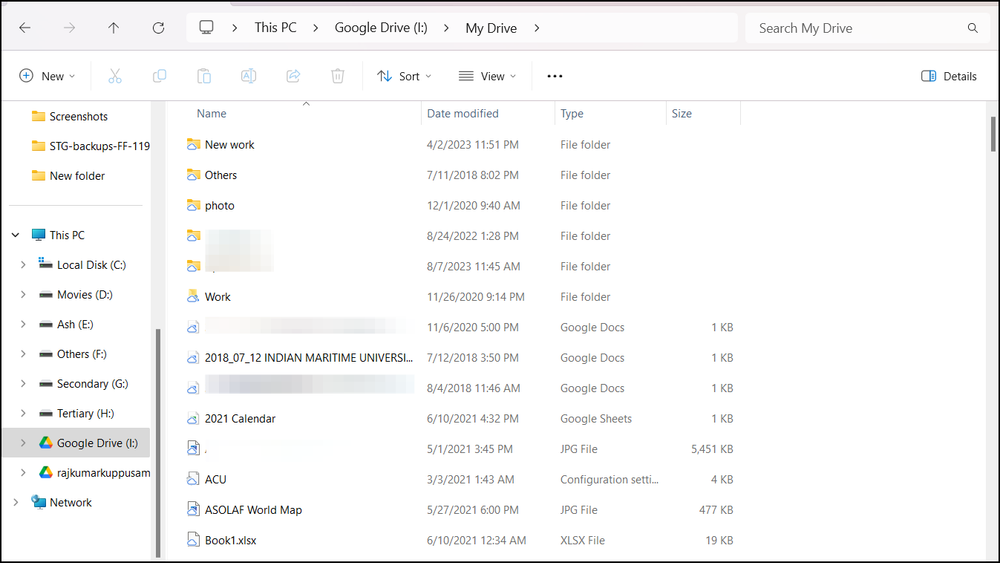The image size is (1000, 563).
Task: Click navigation pane scrollbar
Action: point(158,442)
